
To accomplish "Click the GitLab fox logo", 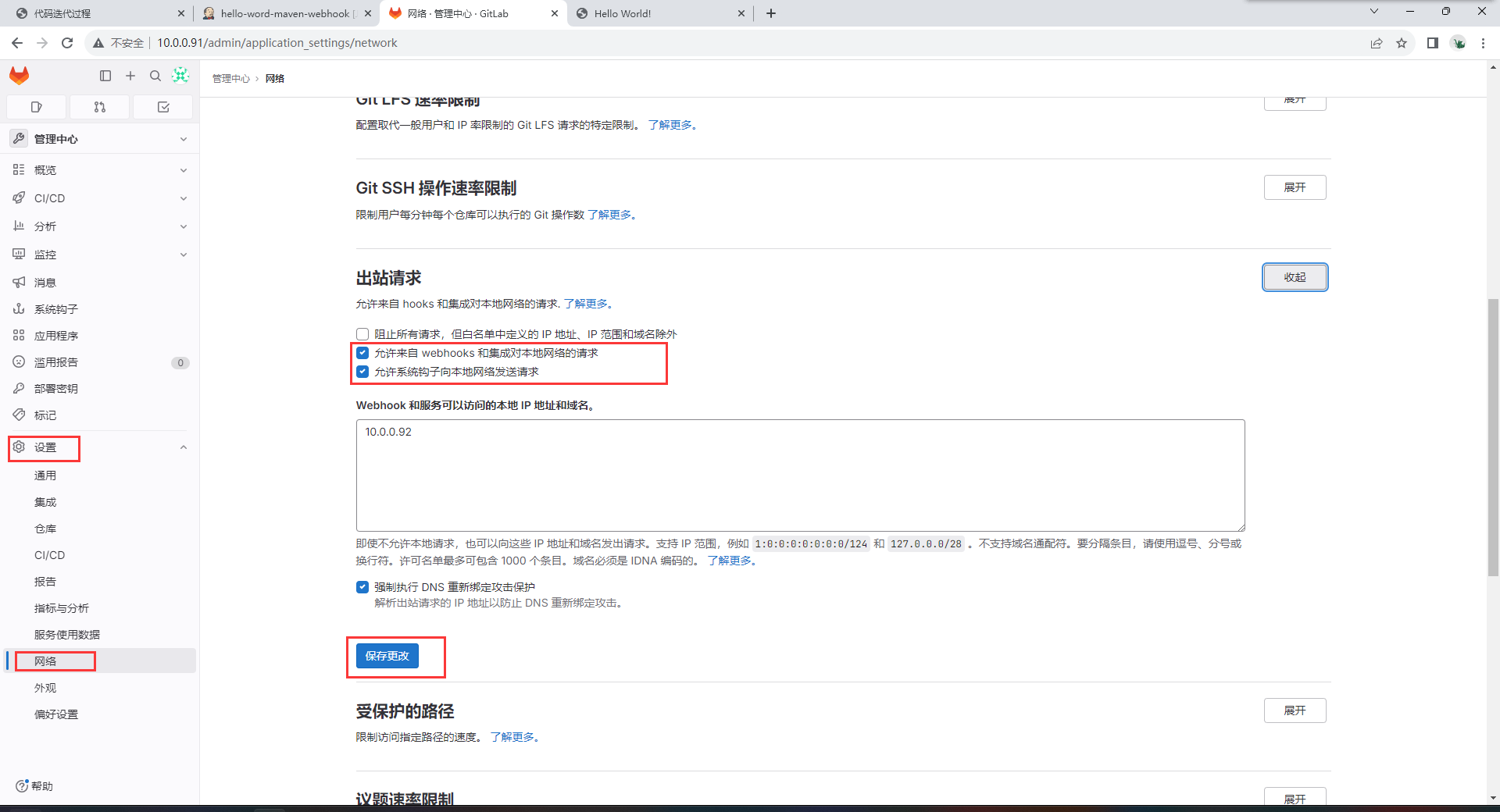I will pyautogui.click(x=20, y=76).
